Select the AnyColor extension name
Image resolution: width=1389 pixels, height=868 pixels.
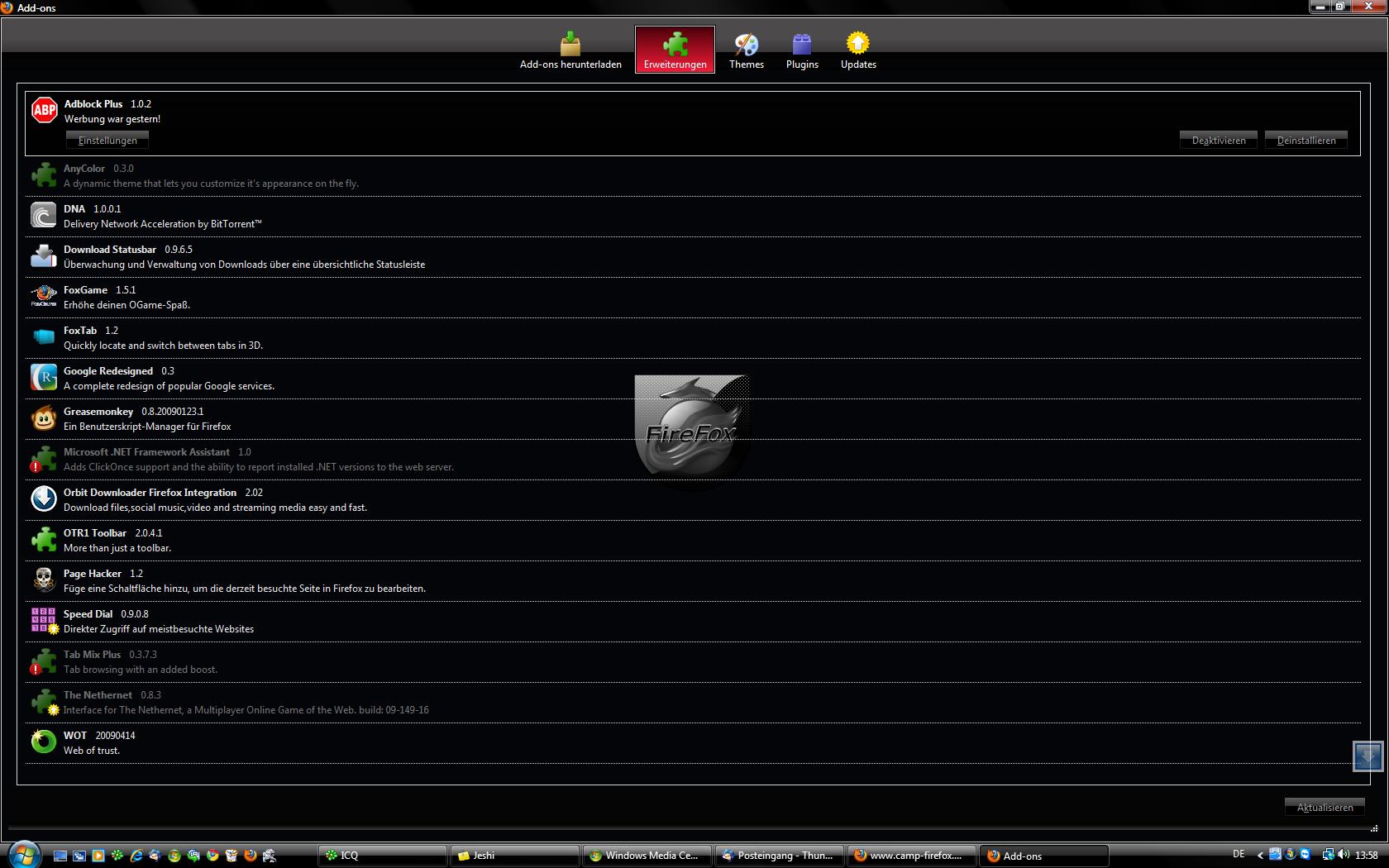click(x=84, y=169)
